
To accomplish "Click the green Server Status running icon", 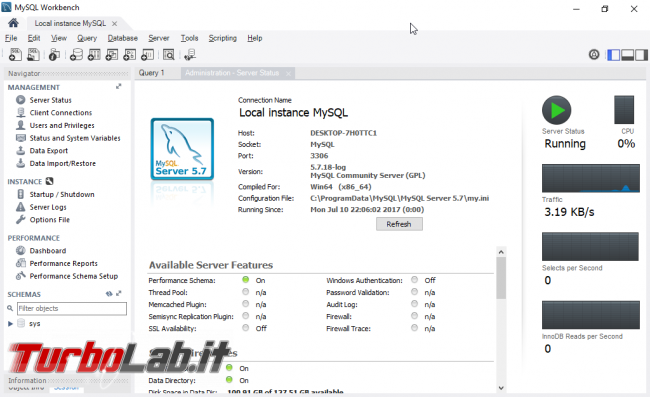I will pos(556,110).
